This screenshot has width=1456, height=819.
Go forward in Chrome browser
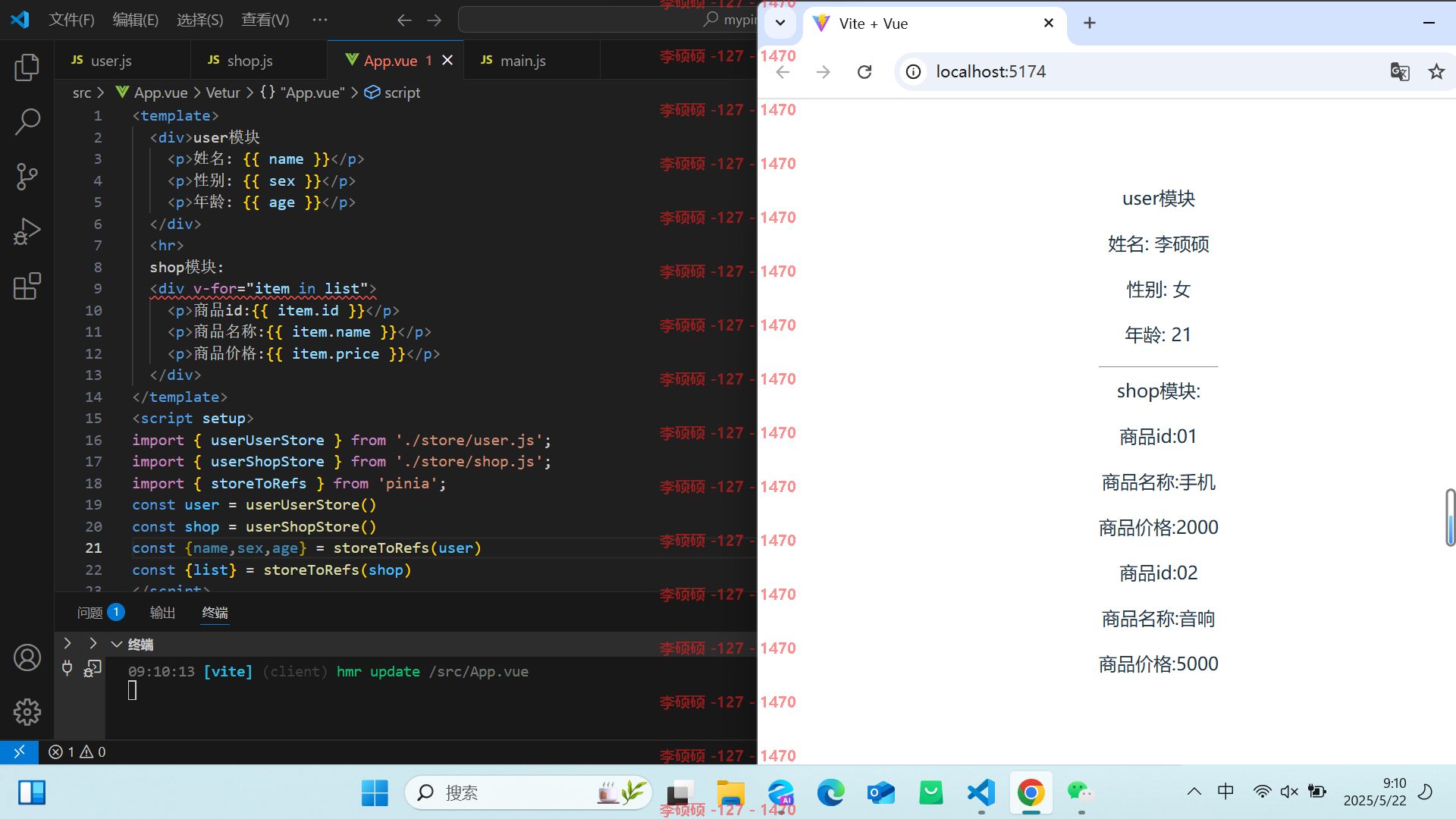824,71
